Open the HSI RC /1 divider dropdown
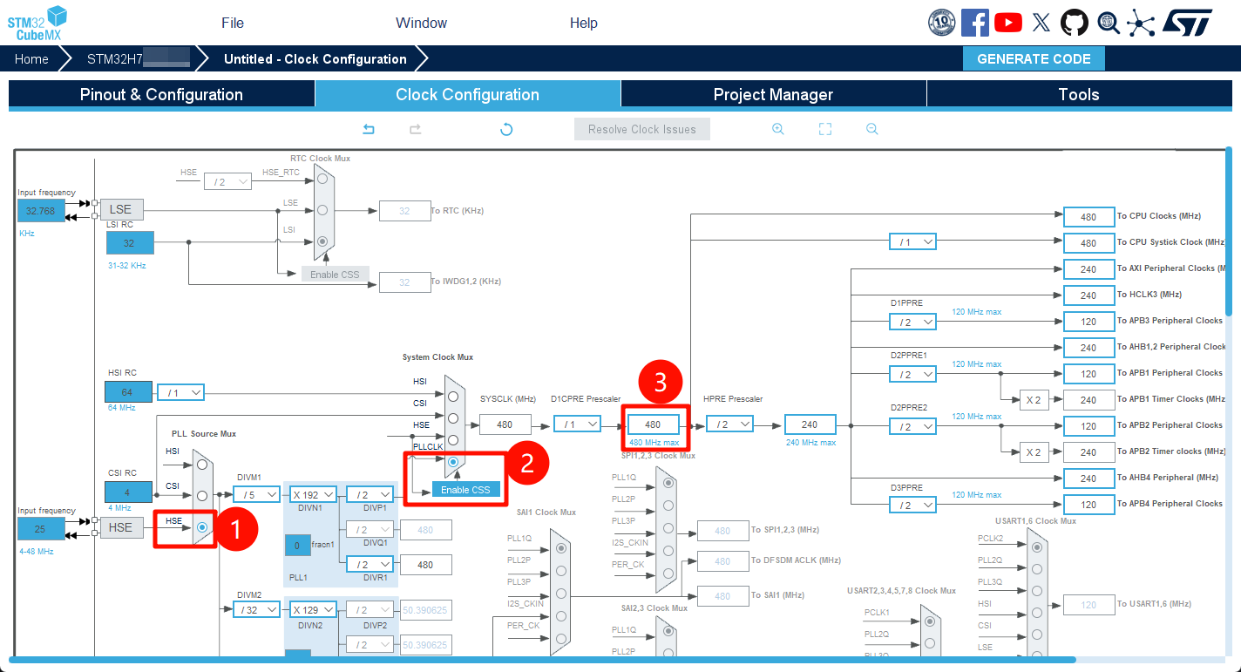Screen dimensions: 1241x672 pyautogui.click(x=181, y=393)
